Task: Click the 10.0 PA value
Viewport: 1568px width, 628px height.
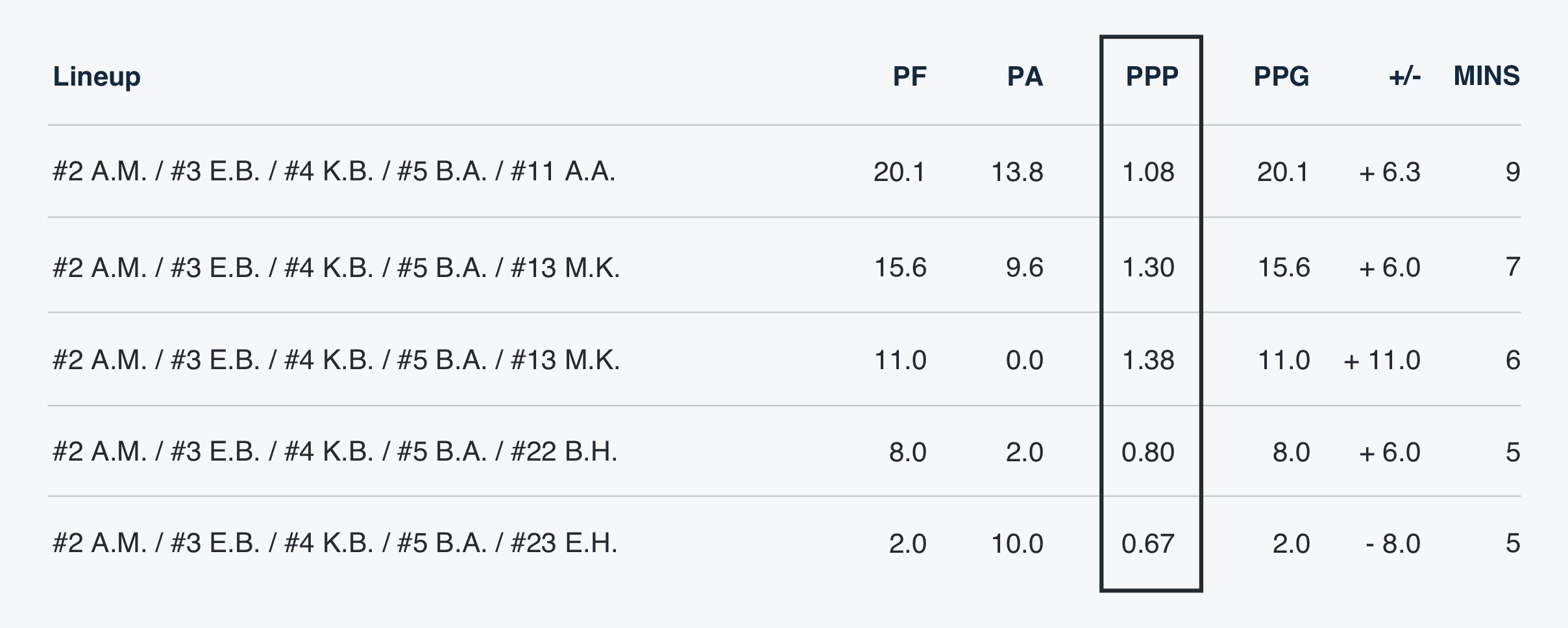Action: (x=1017, y=543)
